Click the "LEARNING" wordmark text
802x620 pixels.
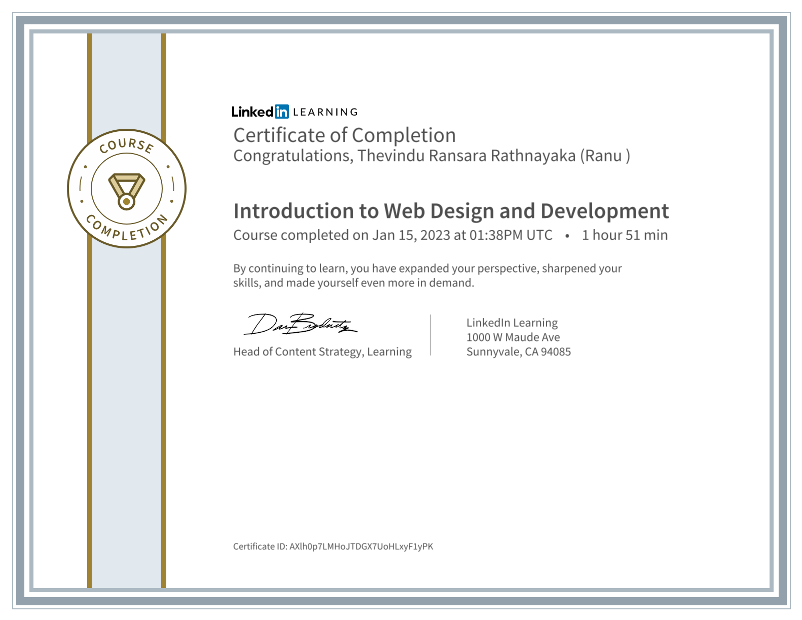(325, 112)
